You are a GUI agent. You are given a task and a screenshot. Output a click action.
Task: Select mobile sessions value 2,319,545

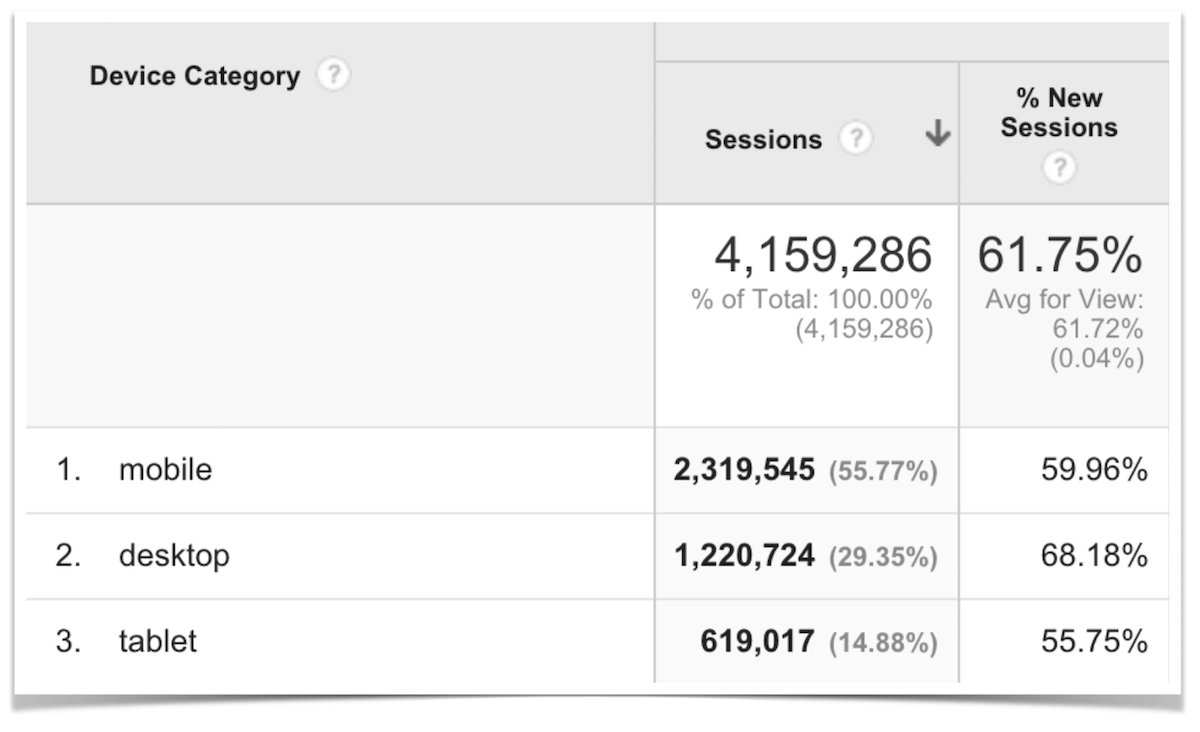point(744,470)
